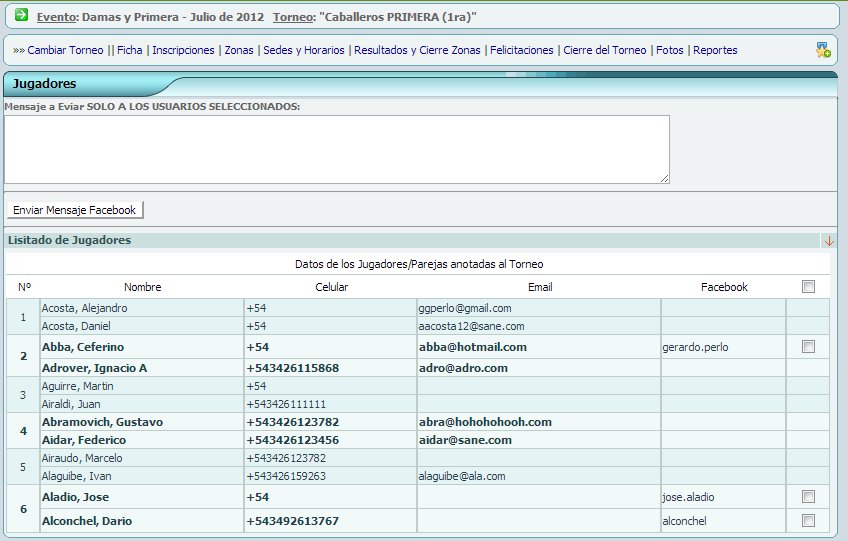Image resolution: width=848 pixels, height=541 pixels.
Task: Open the Inscripciones page
Action: [183, 50]
